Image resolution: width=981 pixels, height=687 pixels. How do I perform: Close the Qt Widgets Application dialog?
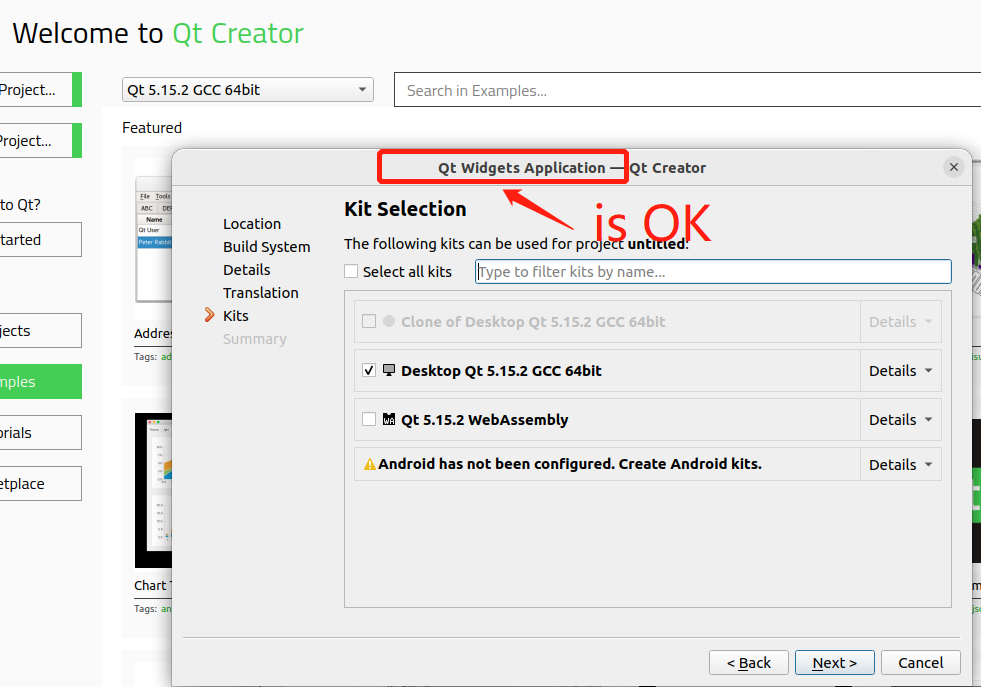(x=954, y=168)
